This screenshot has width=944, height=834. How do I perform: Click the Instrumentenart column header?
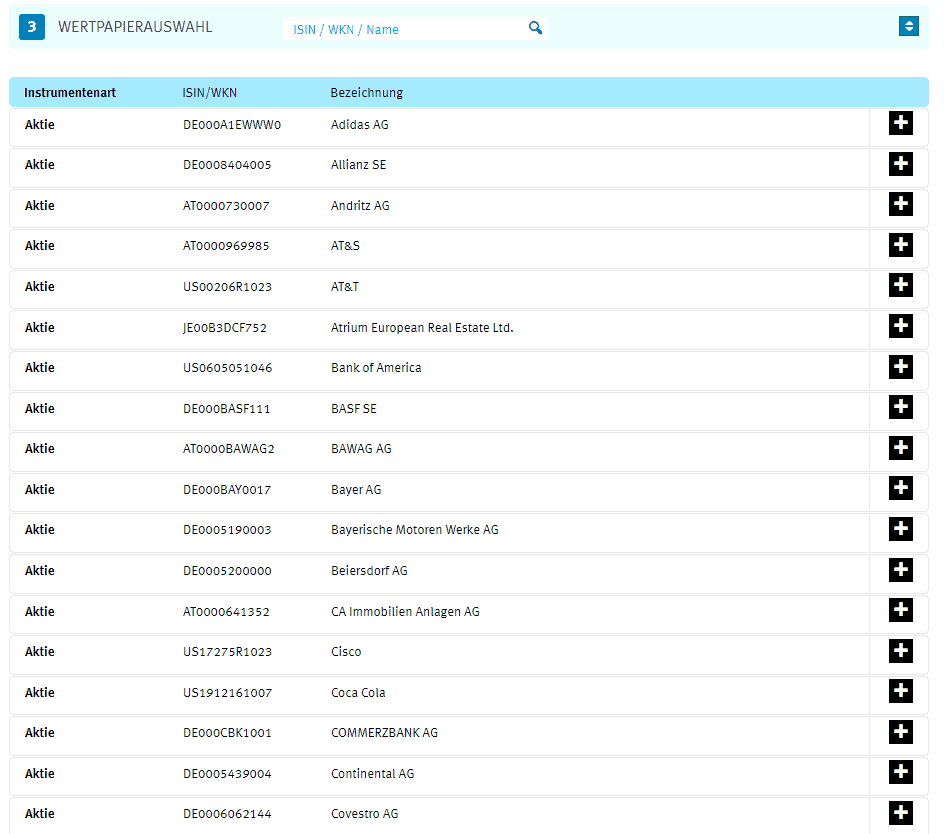(70, 93)
